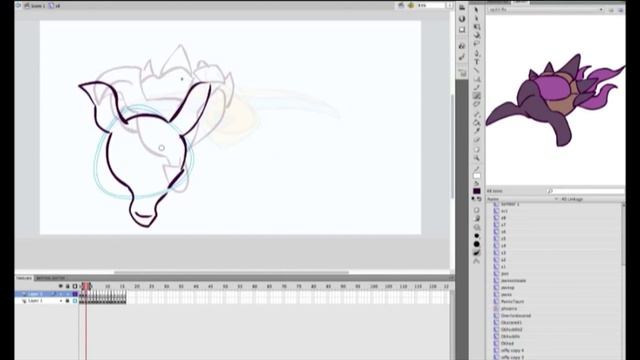This screenshot has width=640, height=360.
Task: Toggle outline square of selected top layer
Action: tap(75, 294)
